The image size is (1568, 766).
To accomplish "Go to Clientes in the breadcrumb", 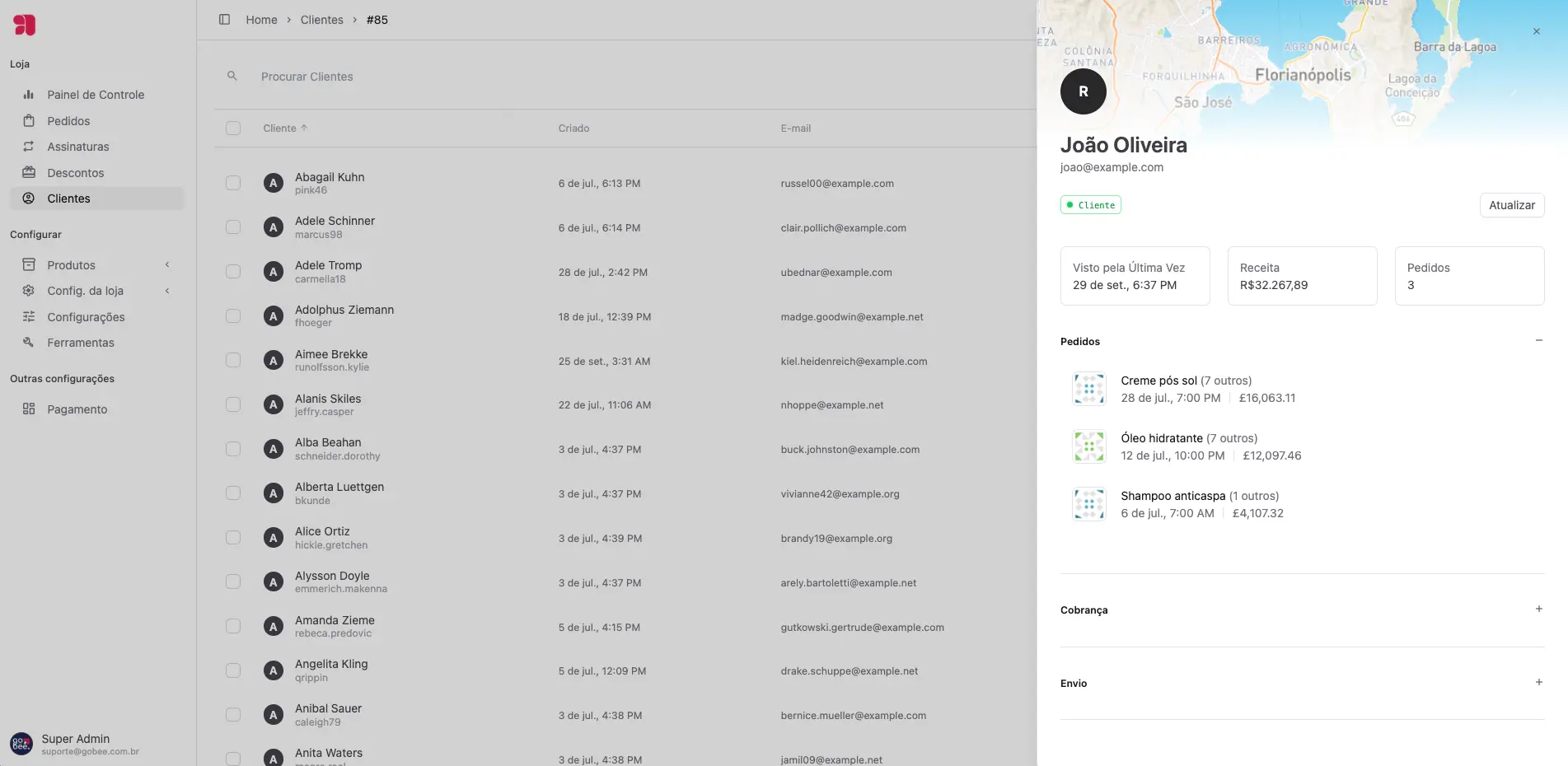I will pos(321,20).
